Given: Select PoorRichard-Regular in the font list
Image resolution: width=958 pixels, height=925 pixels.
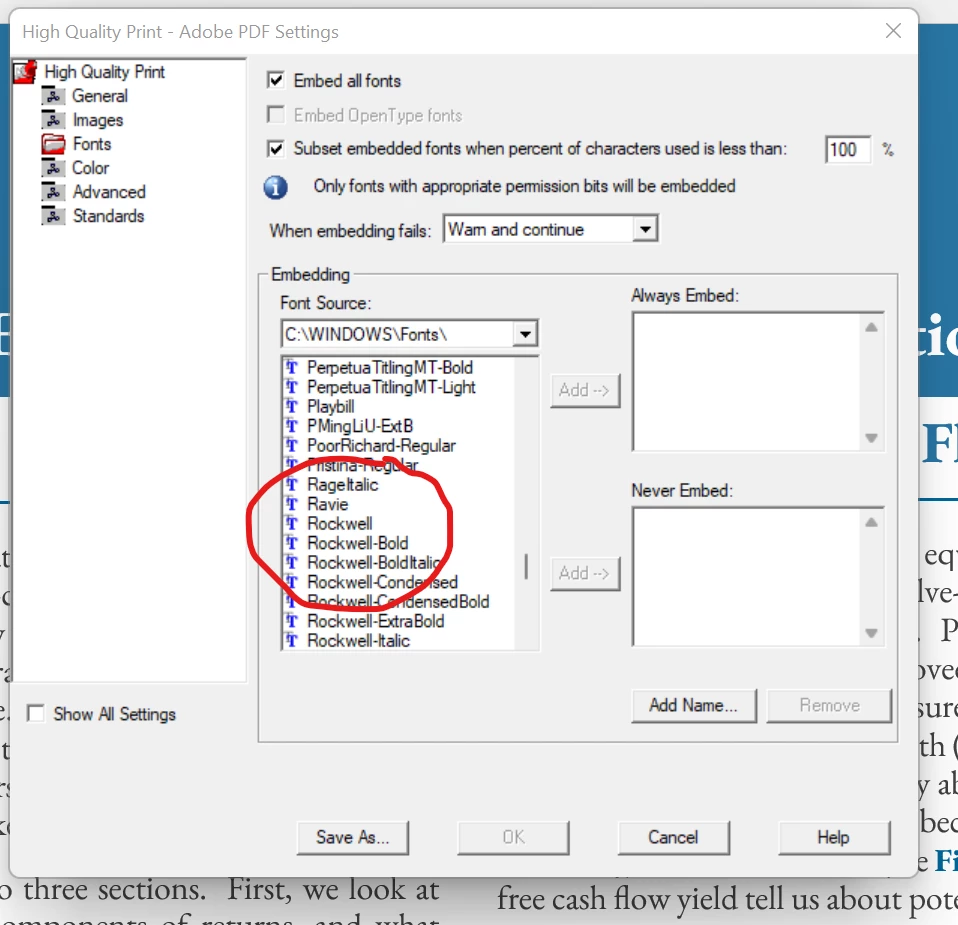Looking at the screenshot, I should (381, 445).
